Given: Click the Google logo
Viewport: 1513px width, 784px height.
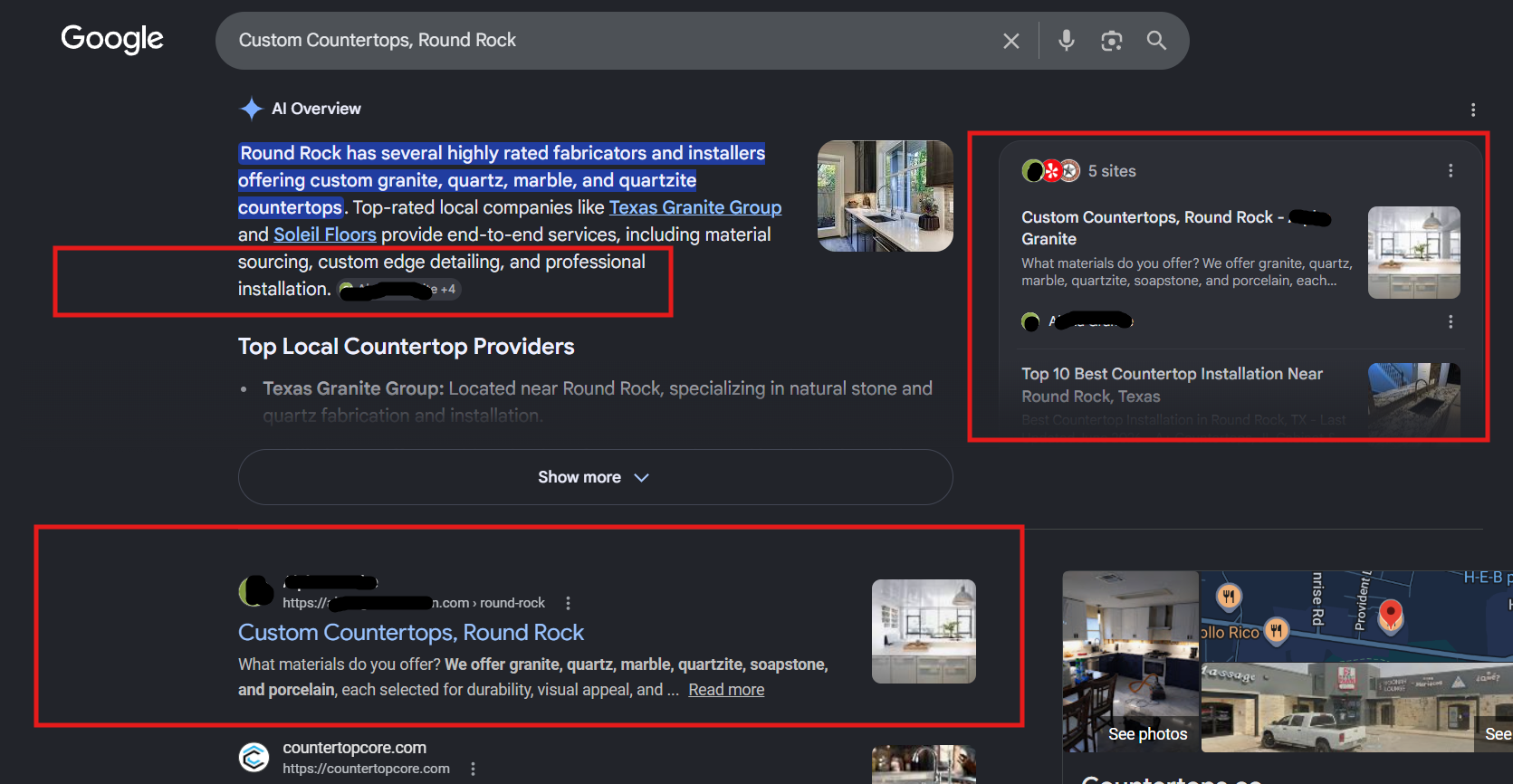Looking at the screenshot, I should pyautogui.click(x=112, y=39).
